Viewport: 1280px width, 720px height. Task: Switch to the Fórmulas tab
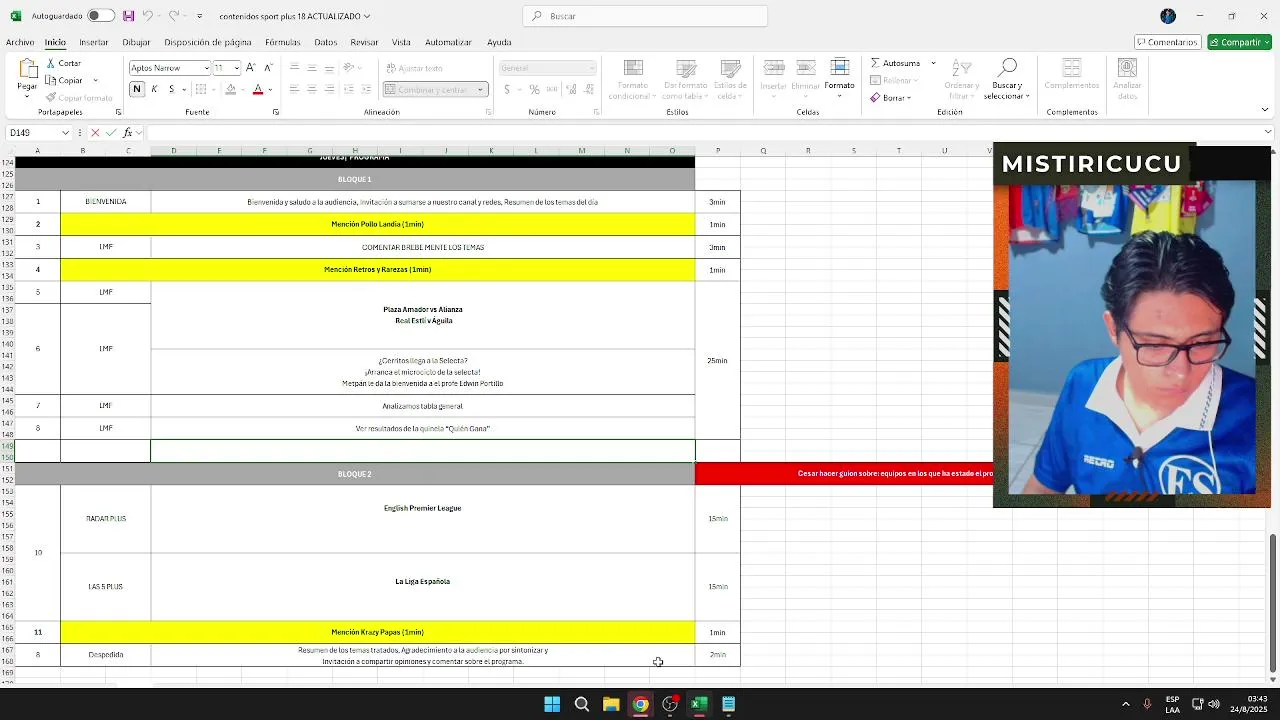click(x=283, y=42)
